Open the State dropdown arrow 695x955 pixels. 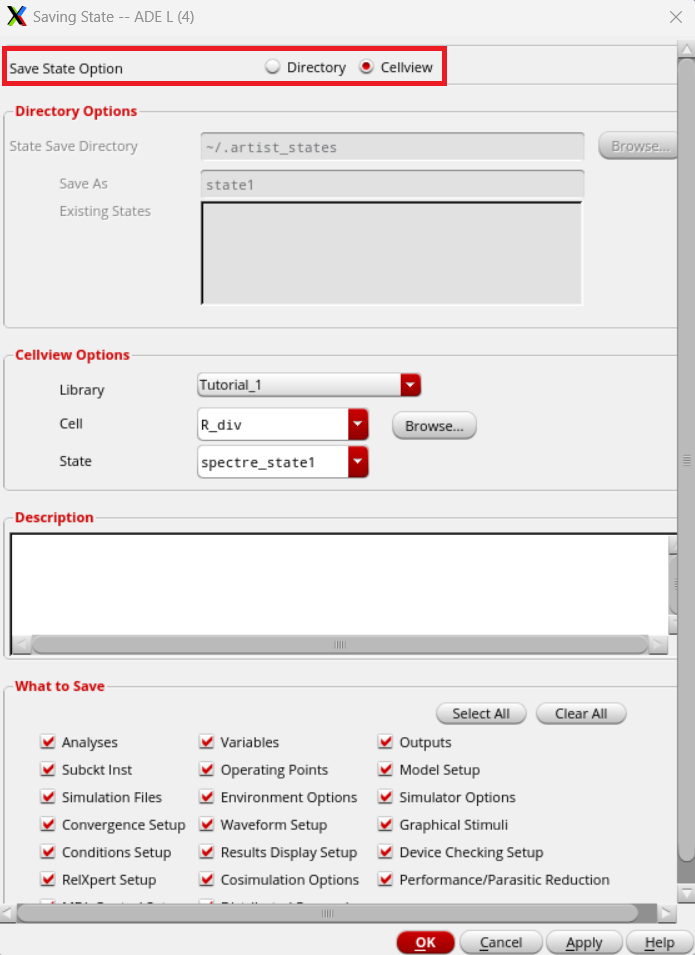pos(358,462)
